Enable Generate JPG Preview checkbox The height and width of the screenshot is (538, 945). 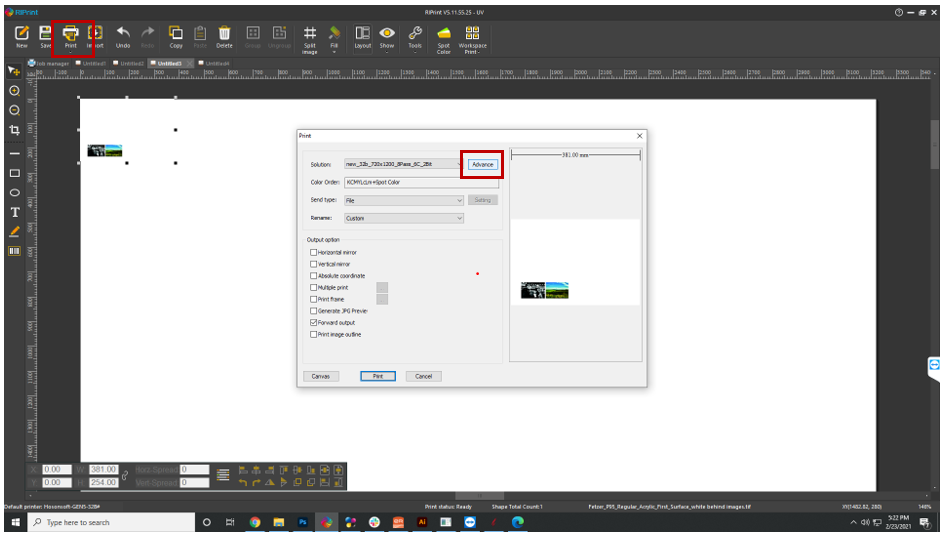pyautogui.click(x=313, y=311)
